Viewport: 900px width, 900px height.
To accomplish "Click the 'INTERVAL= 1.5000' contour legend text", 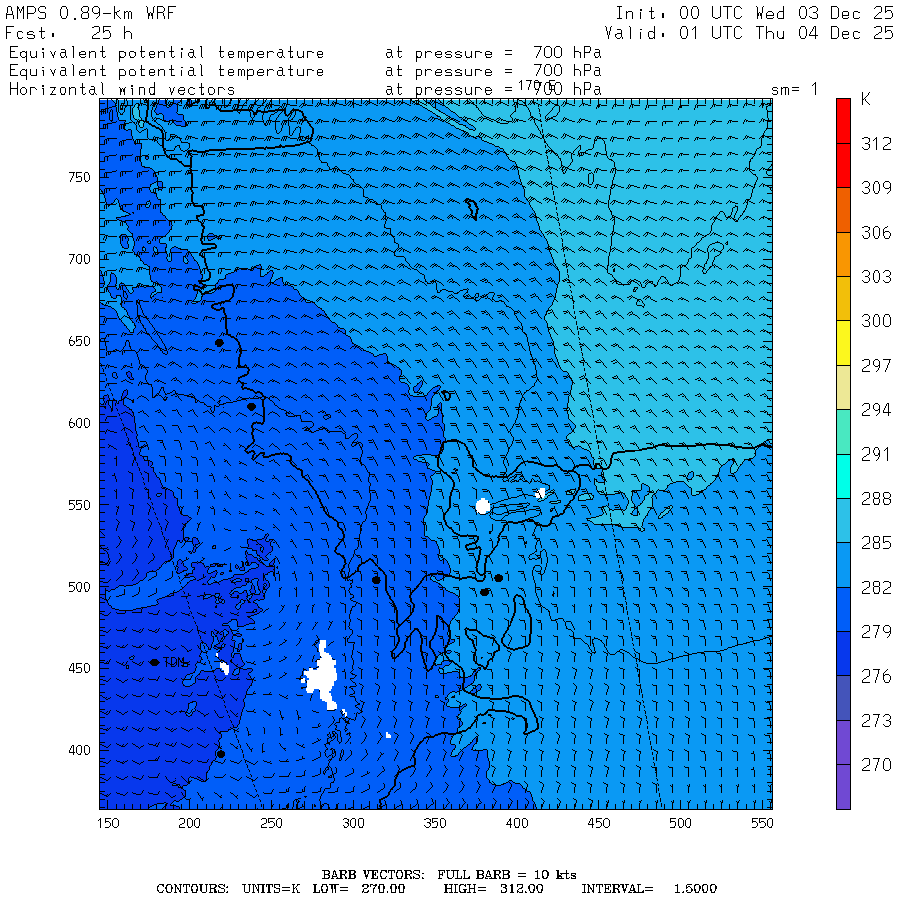I will (x=649, y=889).
